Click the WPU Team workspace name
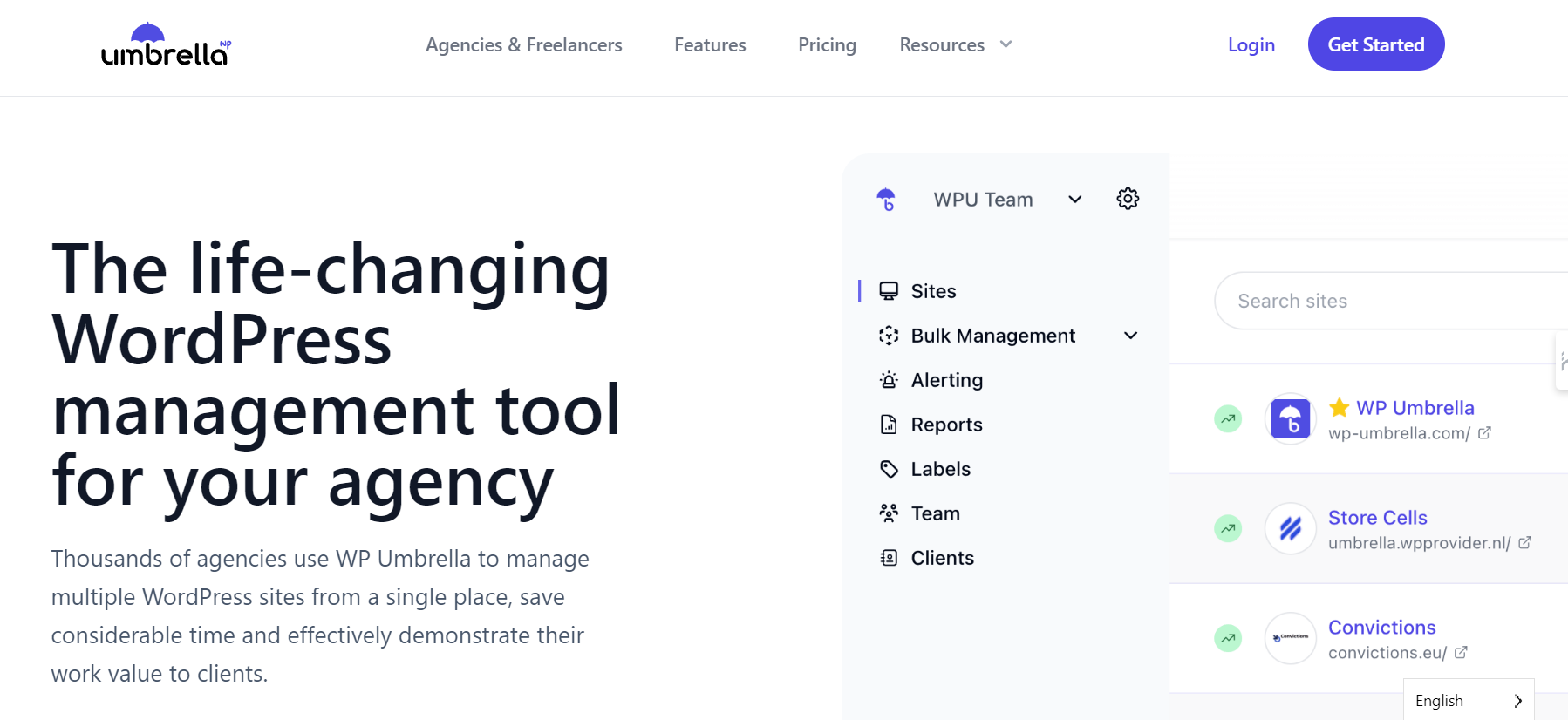 (984, 200)
